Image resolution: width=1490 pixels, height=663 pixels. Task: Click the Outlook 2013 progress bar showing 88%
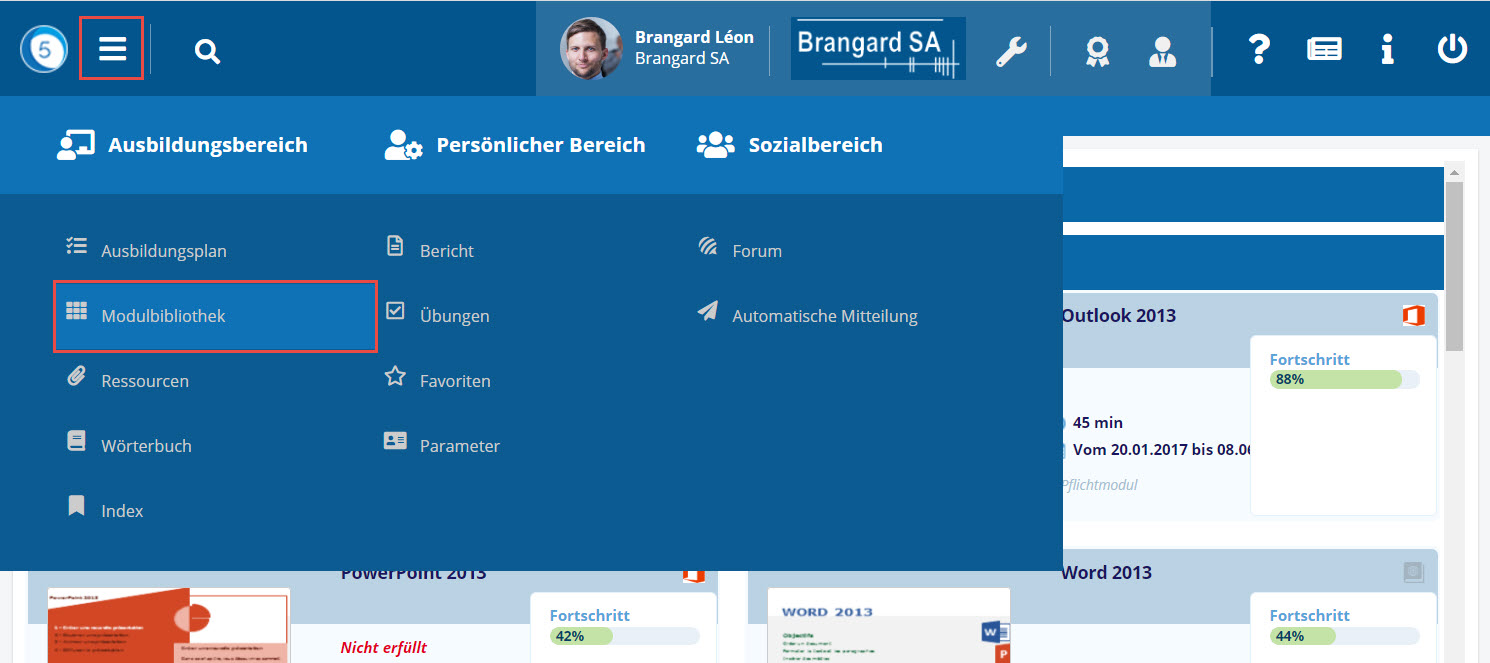pos(1344,379)
